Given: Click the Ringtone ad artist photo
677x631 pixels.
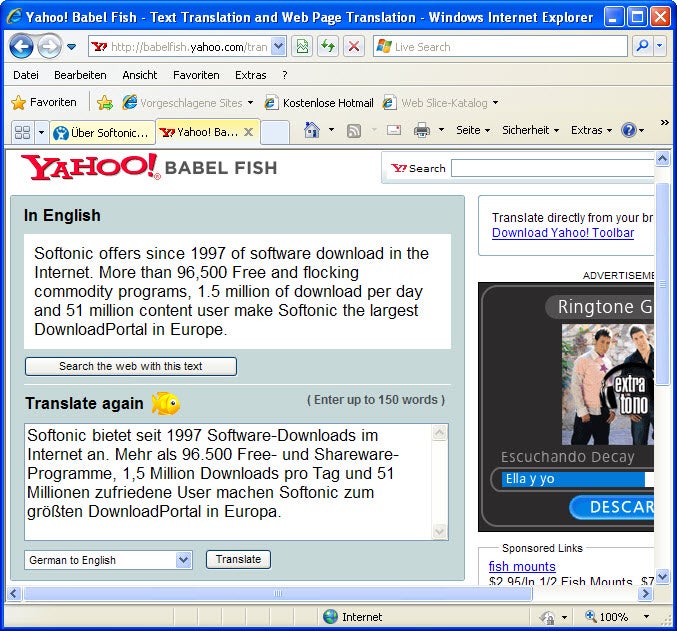Looking at the screenshot, I should 607,384.
